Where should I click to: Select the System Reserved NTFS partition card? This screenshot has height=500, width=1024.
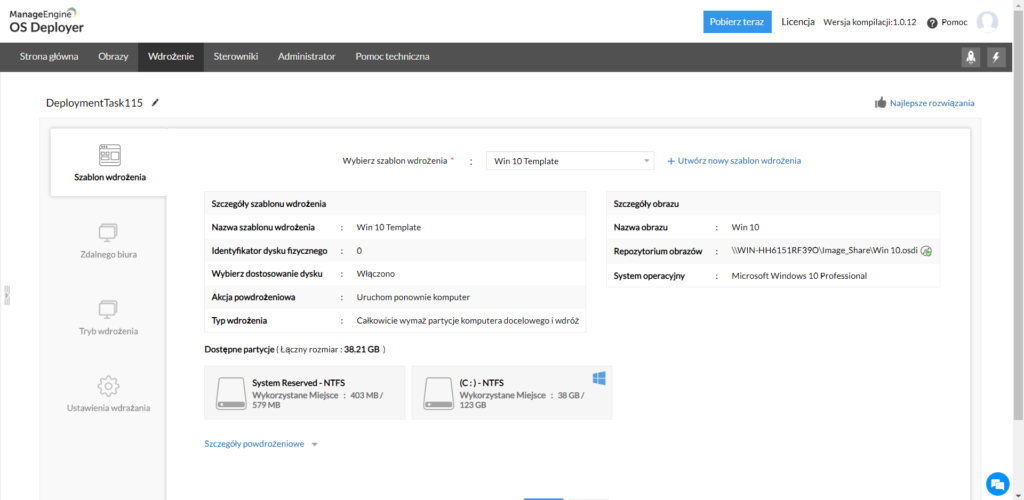click(305, 392)
